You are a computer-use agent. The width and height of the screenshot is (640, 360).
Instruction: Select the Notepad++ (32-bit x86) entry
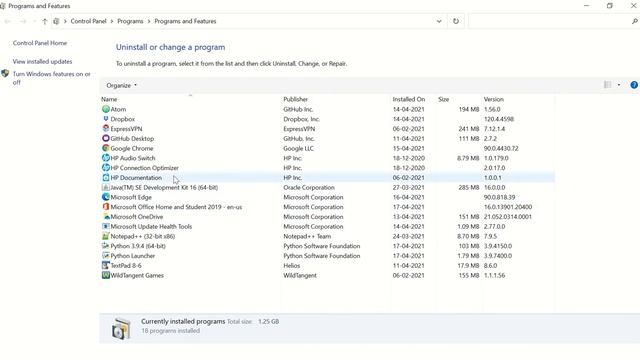pos(143,236)
